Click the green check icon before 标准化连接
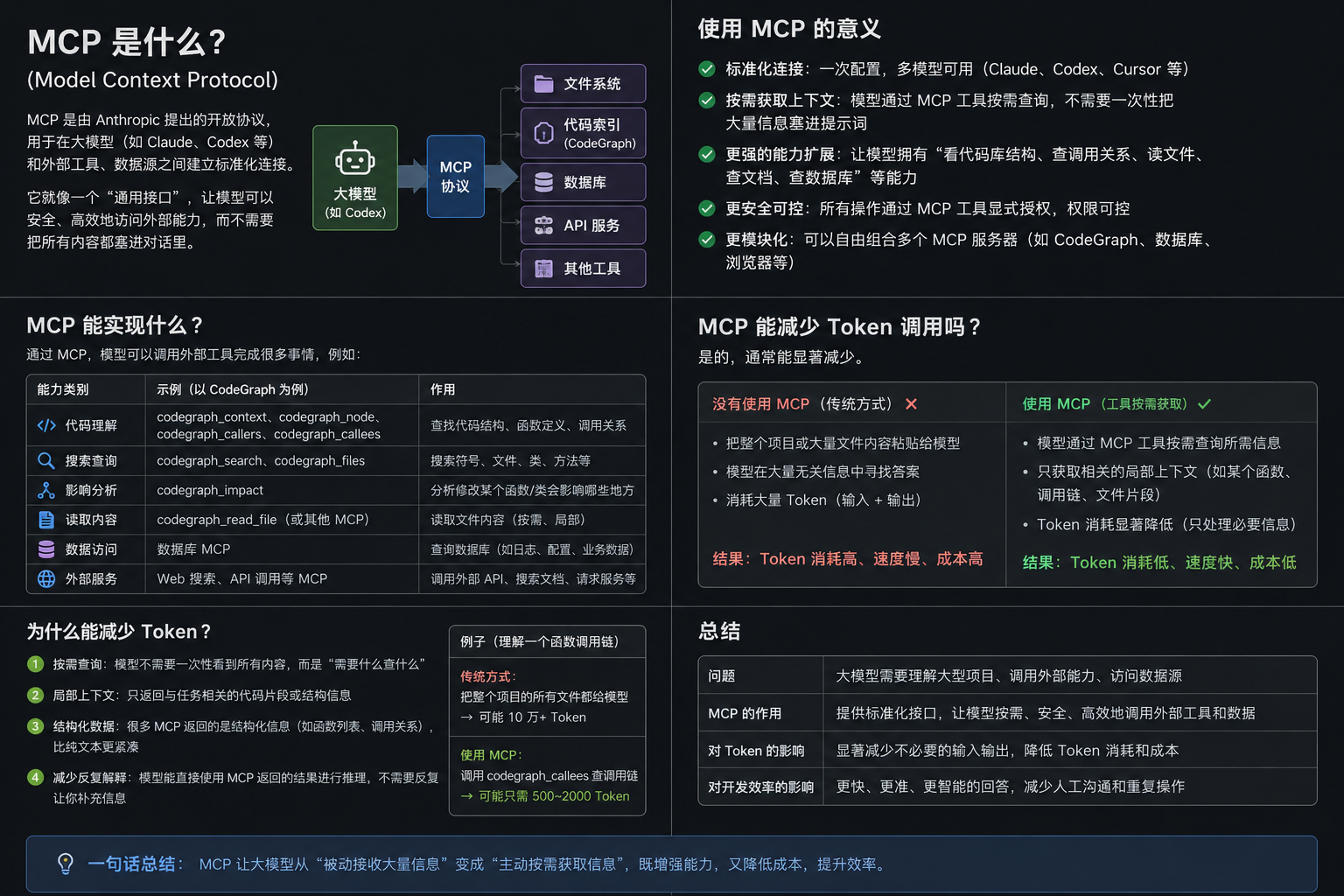 707,69
